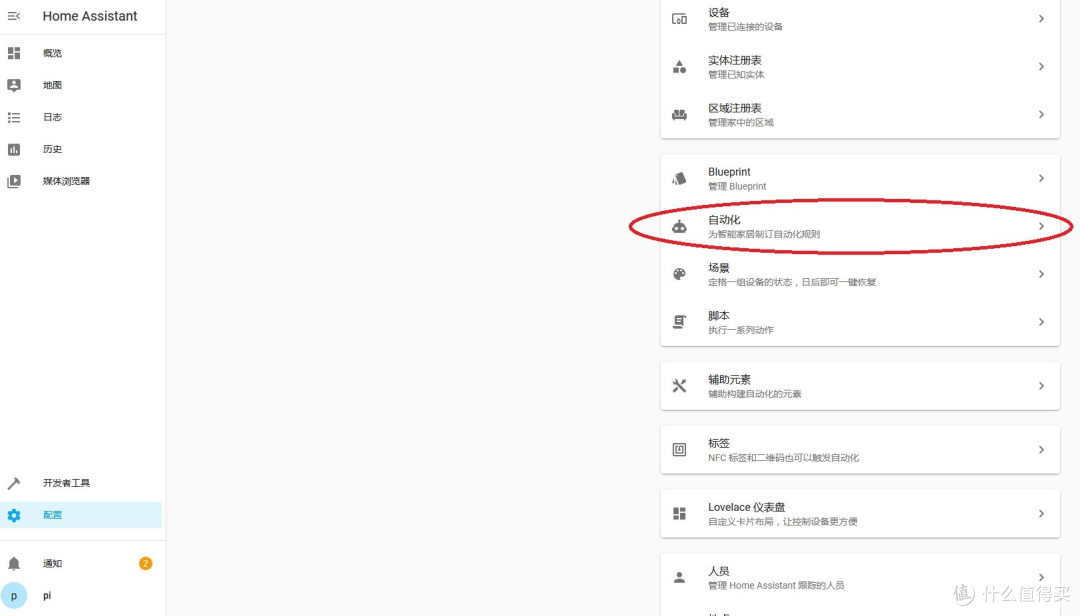Open the Lovelace 仪表盘 settings
This screenshot has height=616, width=1080.
pyautogui.click(x=860, y=513)
